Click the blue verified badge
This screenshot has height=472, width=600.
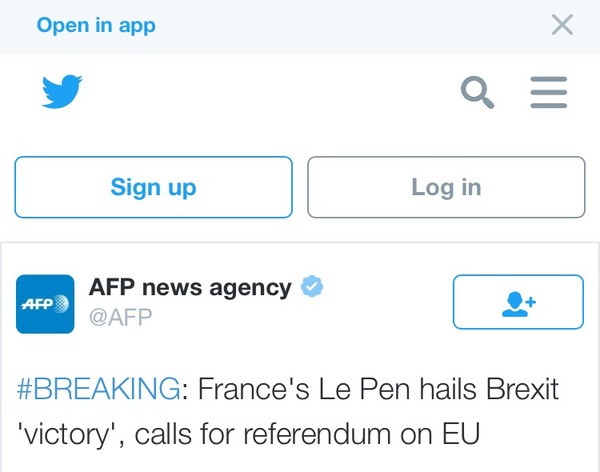tap(313, 288)
